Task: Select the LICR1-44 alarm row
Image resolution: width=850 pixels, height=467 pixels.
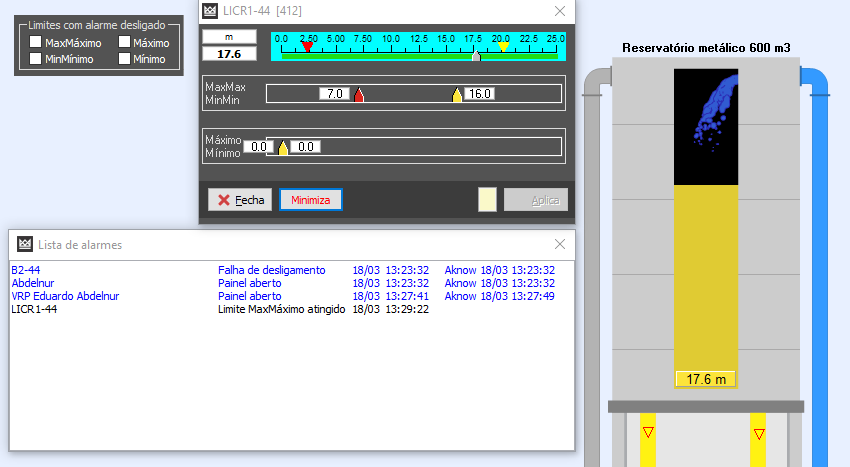Action: [x=291, y=309]
